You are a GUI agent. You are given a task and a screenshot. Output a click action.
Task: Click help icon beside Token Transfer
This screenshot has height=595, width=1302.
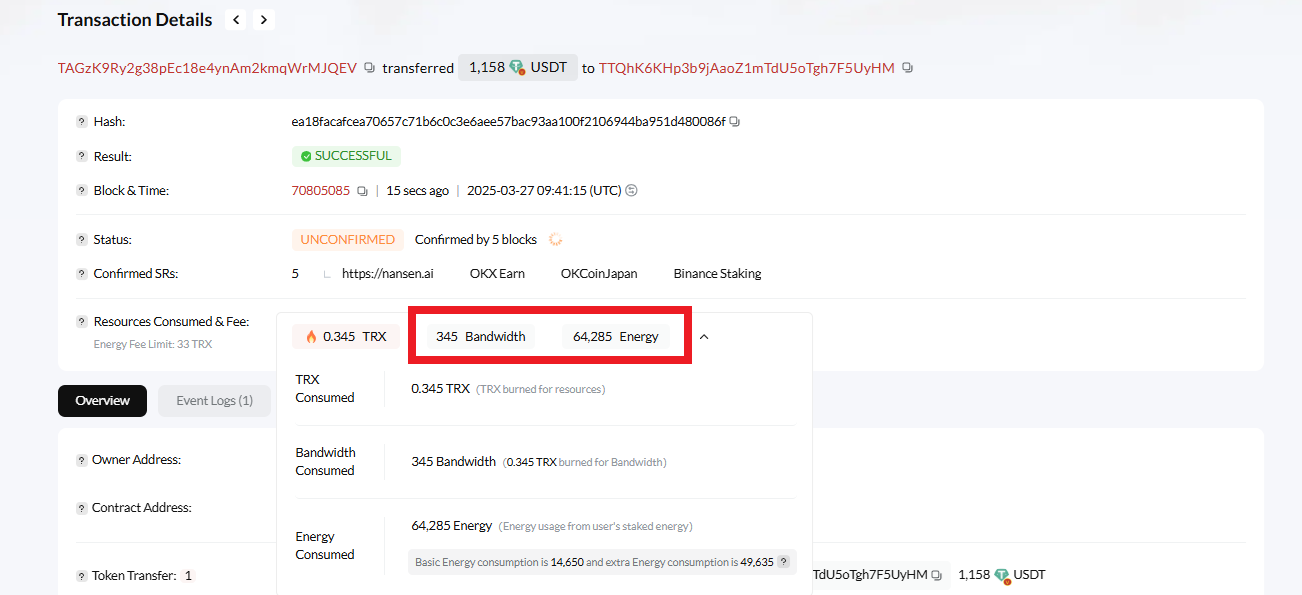point(82,576)
